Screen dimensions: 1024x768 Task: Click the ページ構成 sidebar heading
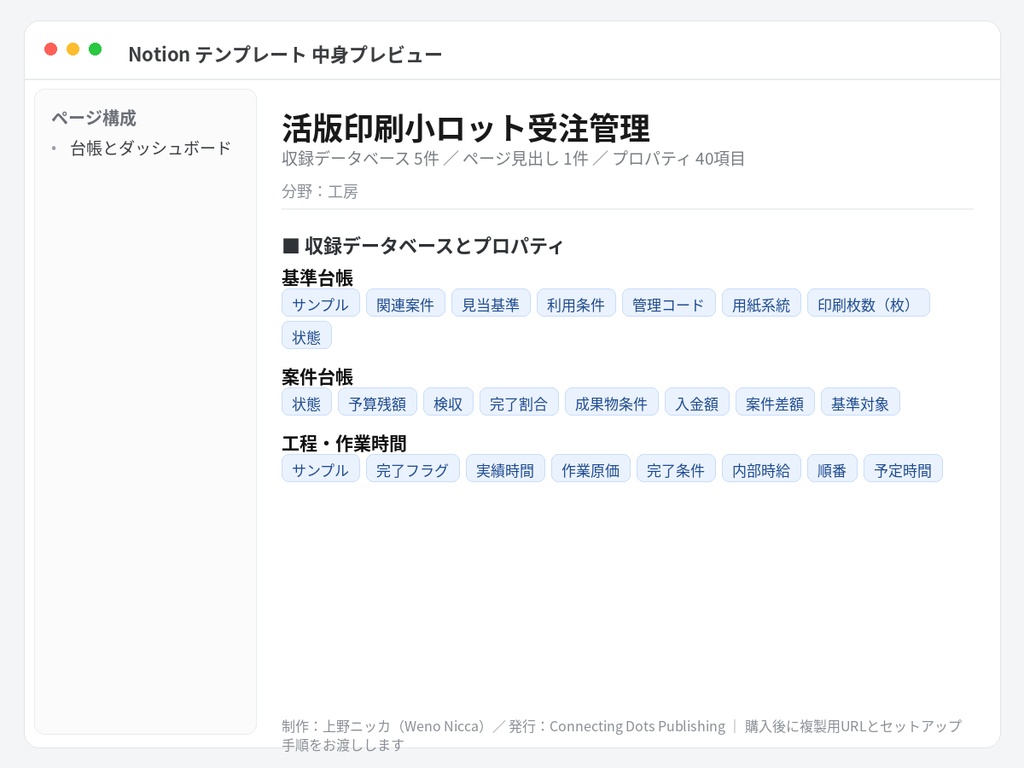(x=94, y=118)
